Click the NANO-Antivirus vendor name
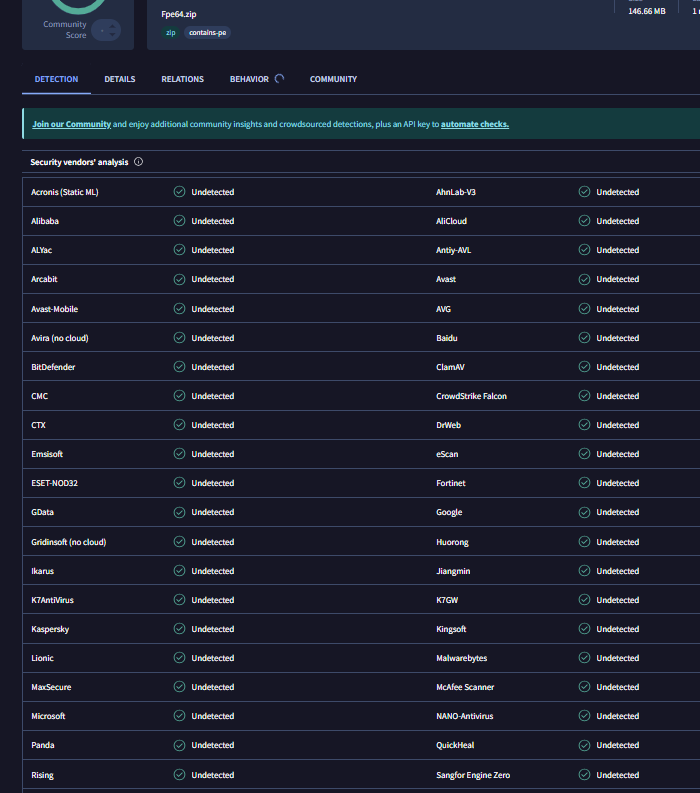This screenshot has width=700, height=793. tap(465, 716)
